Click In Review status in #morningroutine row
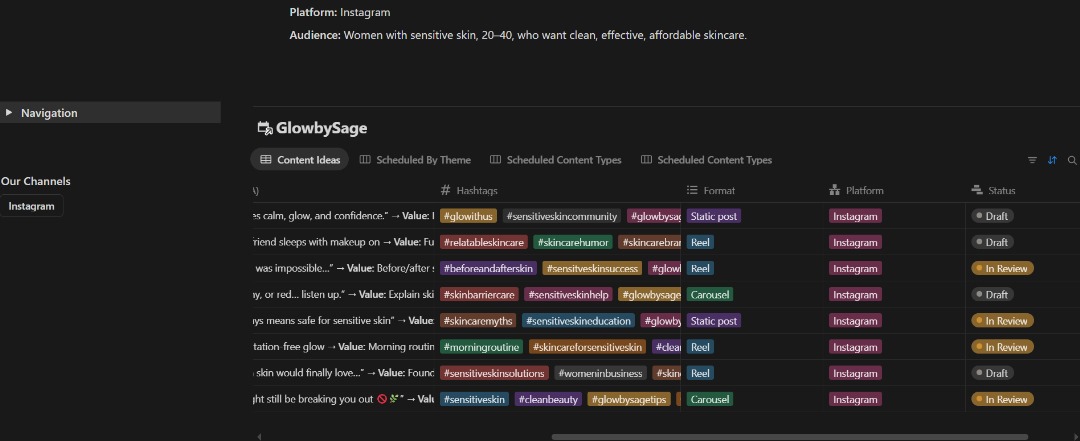 tap(1002, 347)
